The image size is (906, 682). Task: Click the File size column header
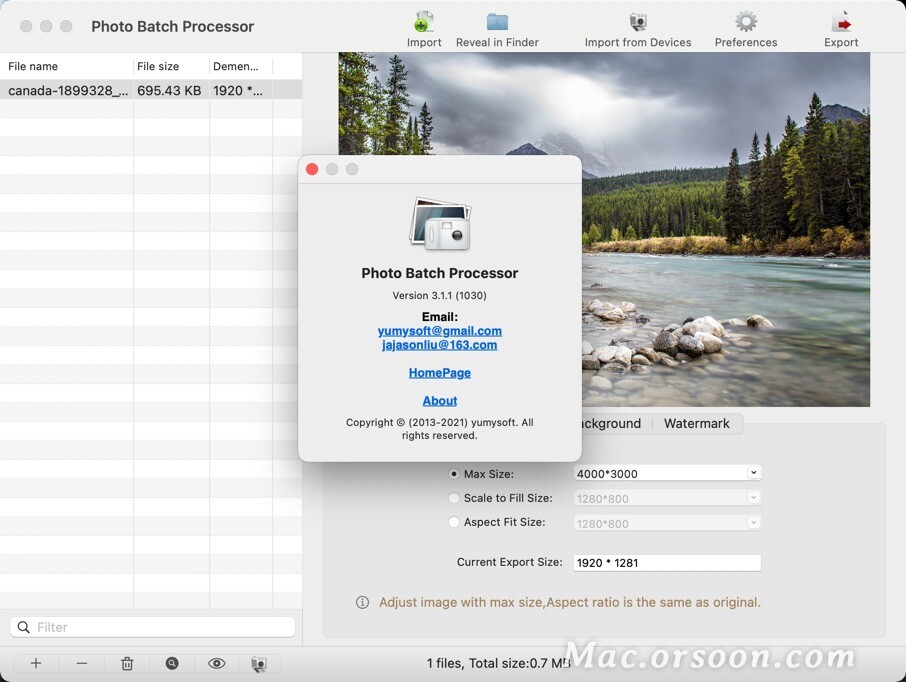[x=171, y=66]
